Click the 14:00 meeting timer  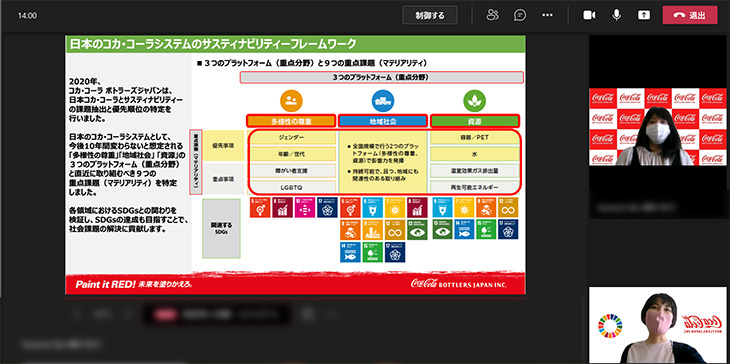27,15
